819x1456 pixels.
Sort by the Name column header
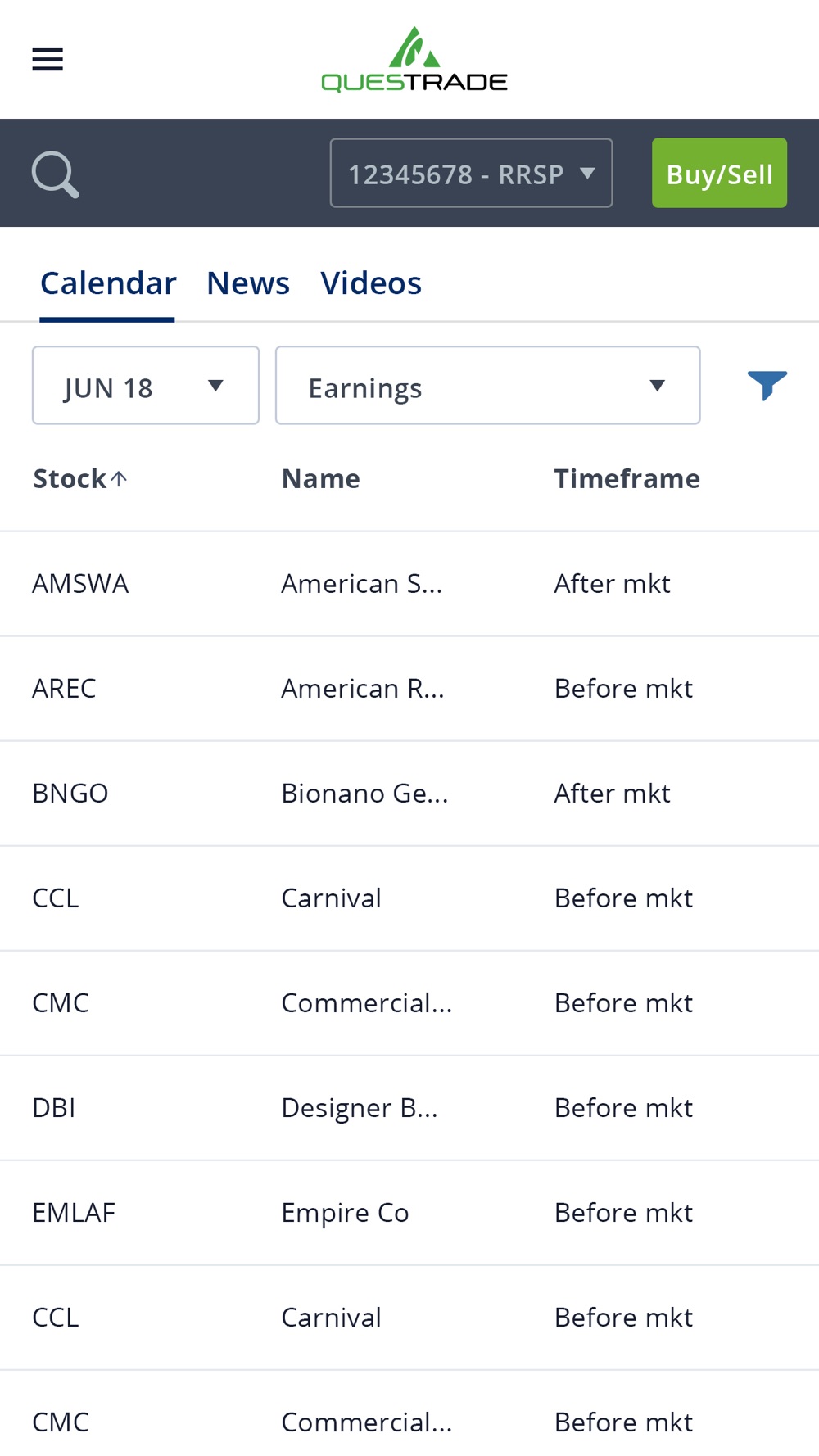pos(321,479)
